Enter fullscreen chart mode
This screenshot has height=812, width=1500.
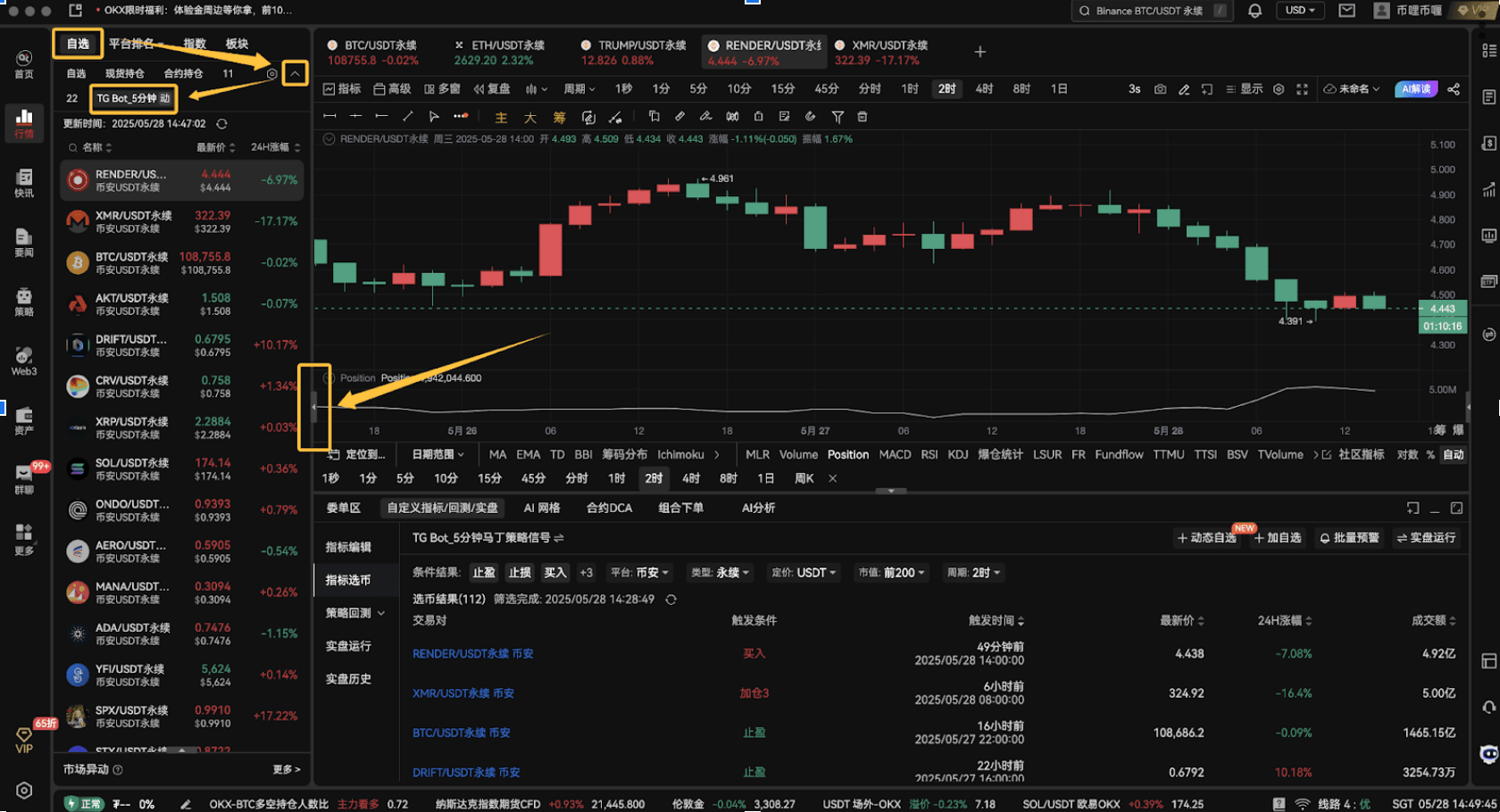1303,89
